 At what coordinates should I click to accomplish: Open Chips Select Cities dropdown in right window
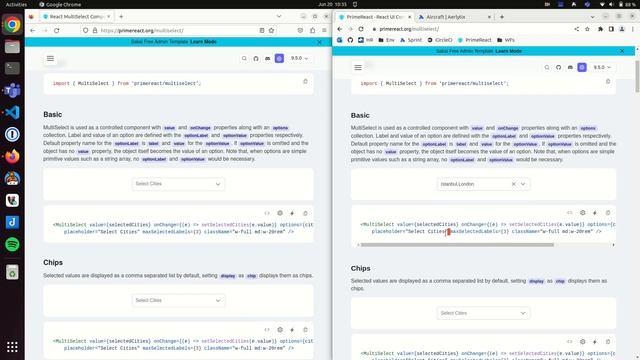pos(483,313)
